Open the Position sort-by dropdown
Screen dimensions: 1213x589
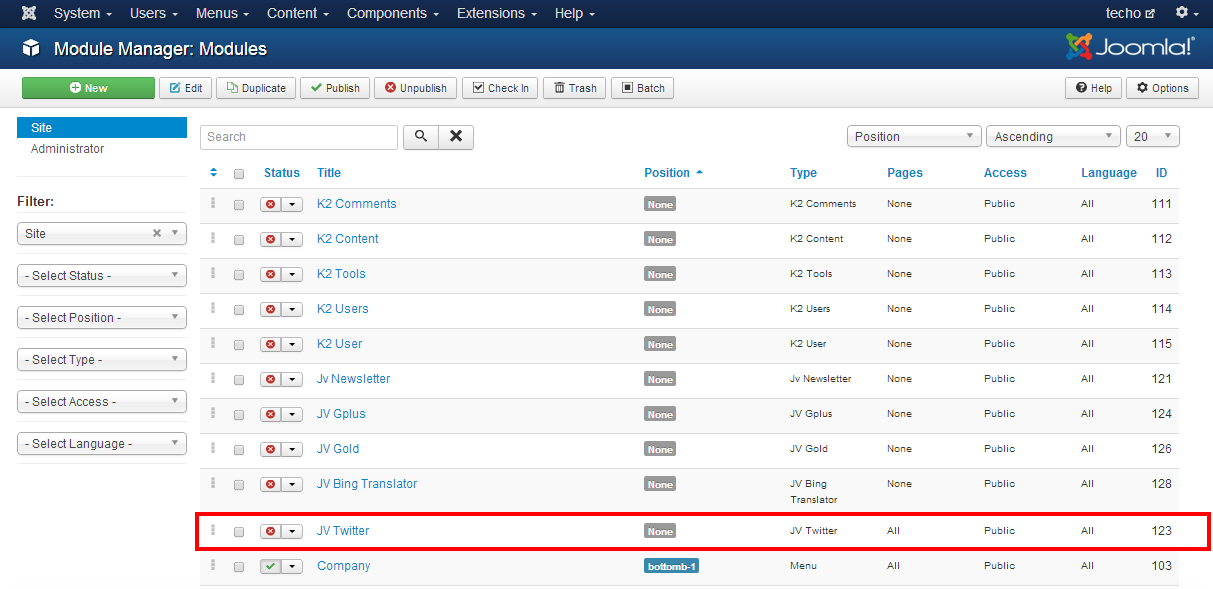(914, 137)
